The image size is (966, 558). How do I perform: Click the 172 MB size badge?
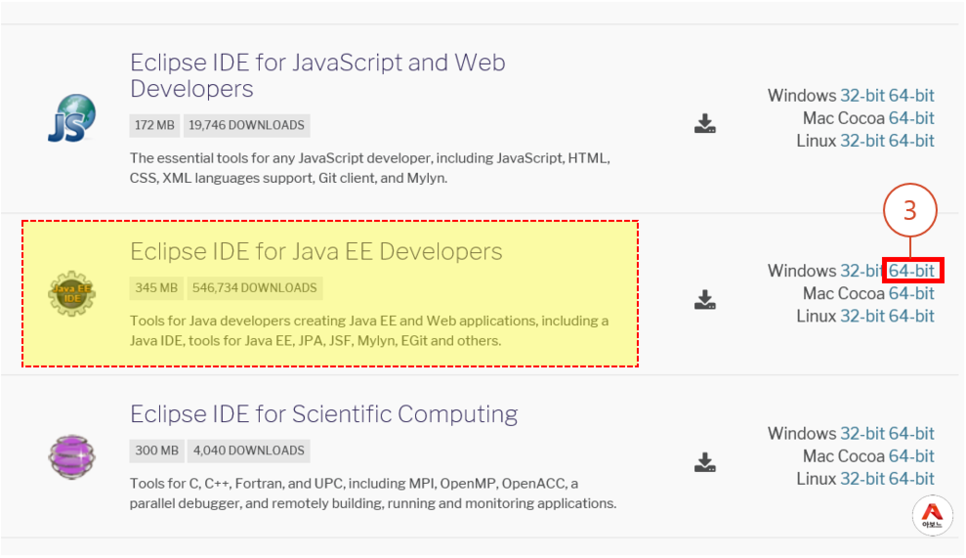tap(155, 126)
